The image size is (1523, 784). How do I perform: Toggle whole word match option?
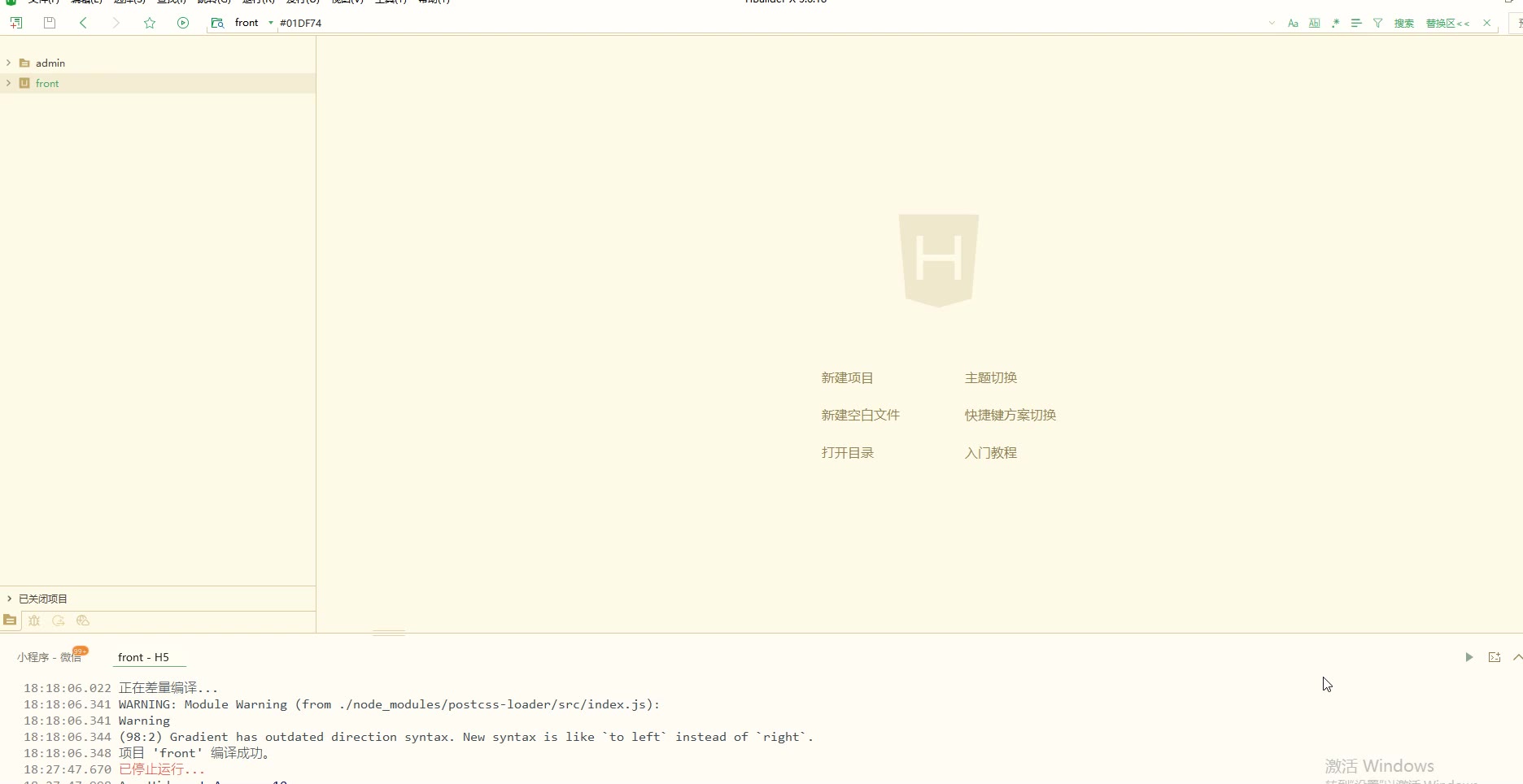[1314, 23]
